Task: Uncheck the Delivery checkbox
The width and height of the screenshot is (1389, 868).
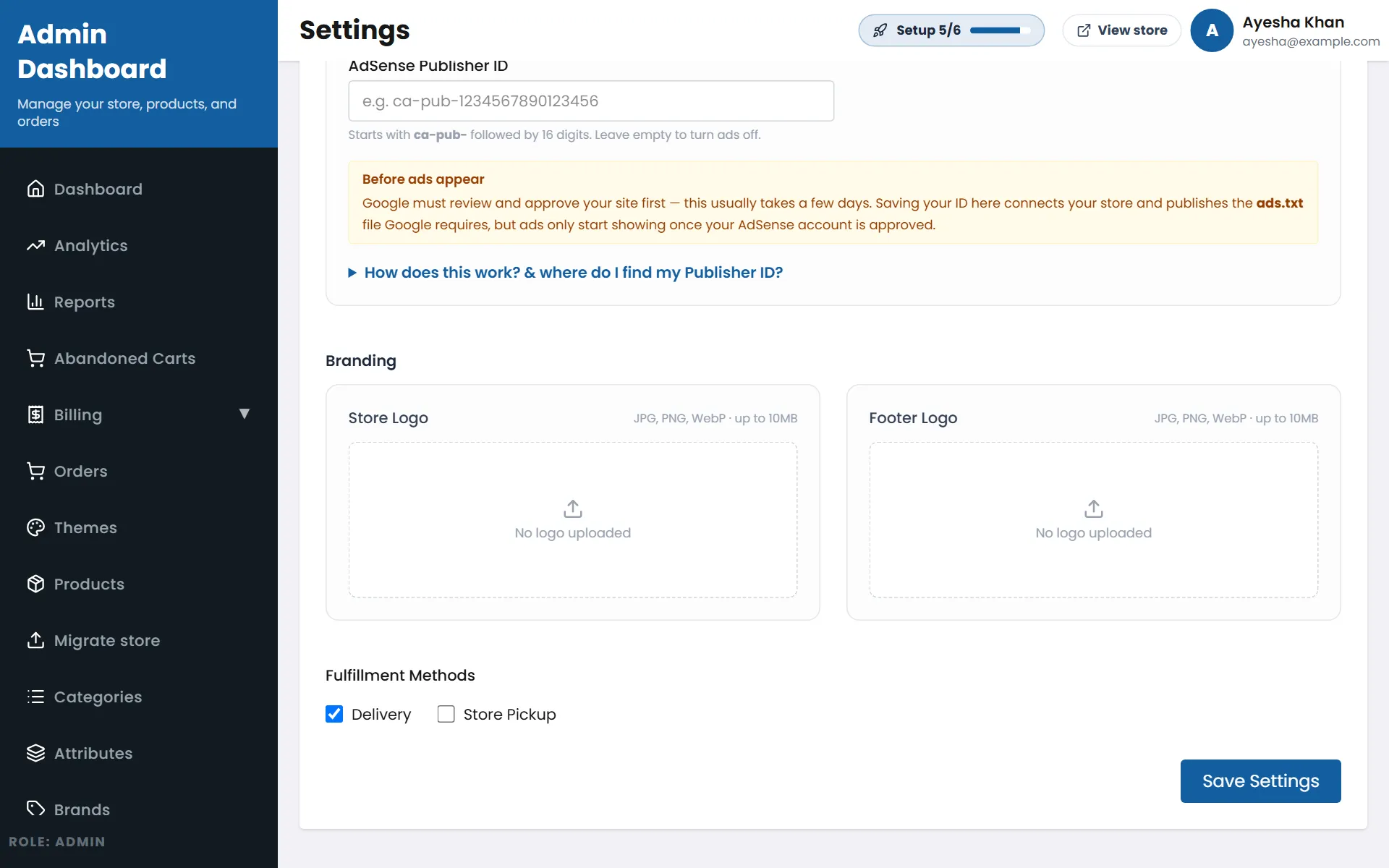Action: tap(334, 714)
